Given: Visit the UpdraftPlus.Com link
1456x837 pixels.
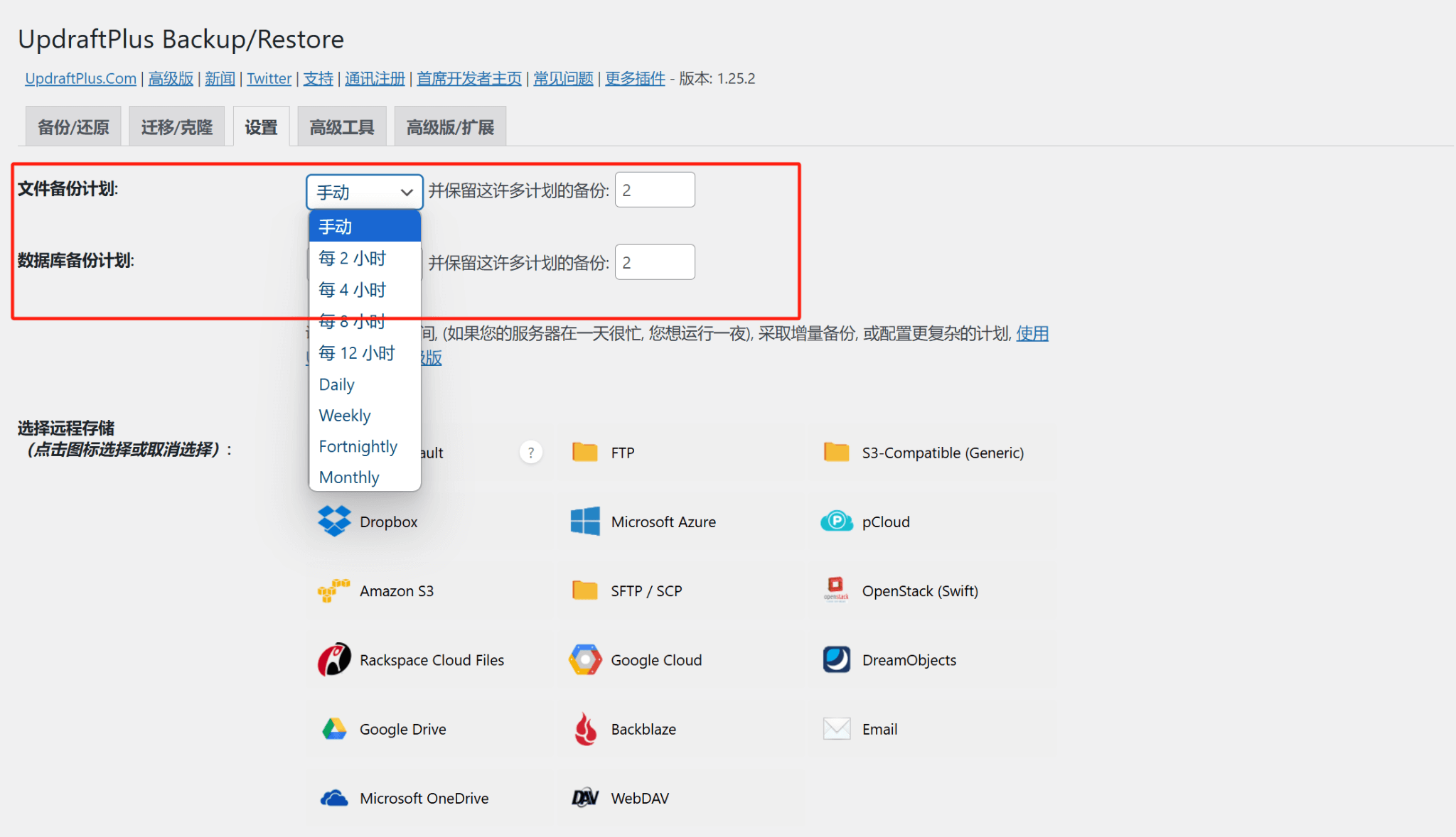Looking at the screenshot, I should point(80,78).
